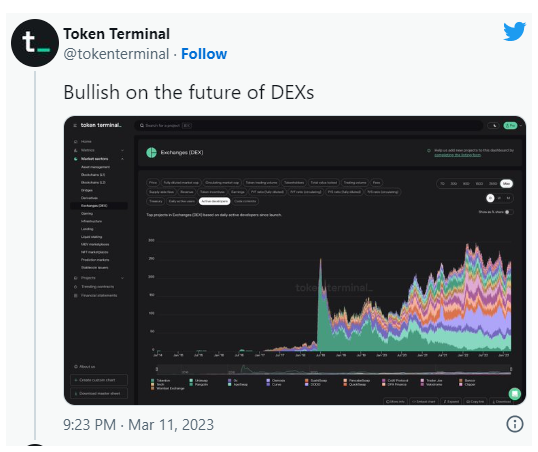Select the Max time range option
This screenshot has height=452, width=538.
coord(506,184)
